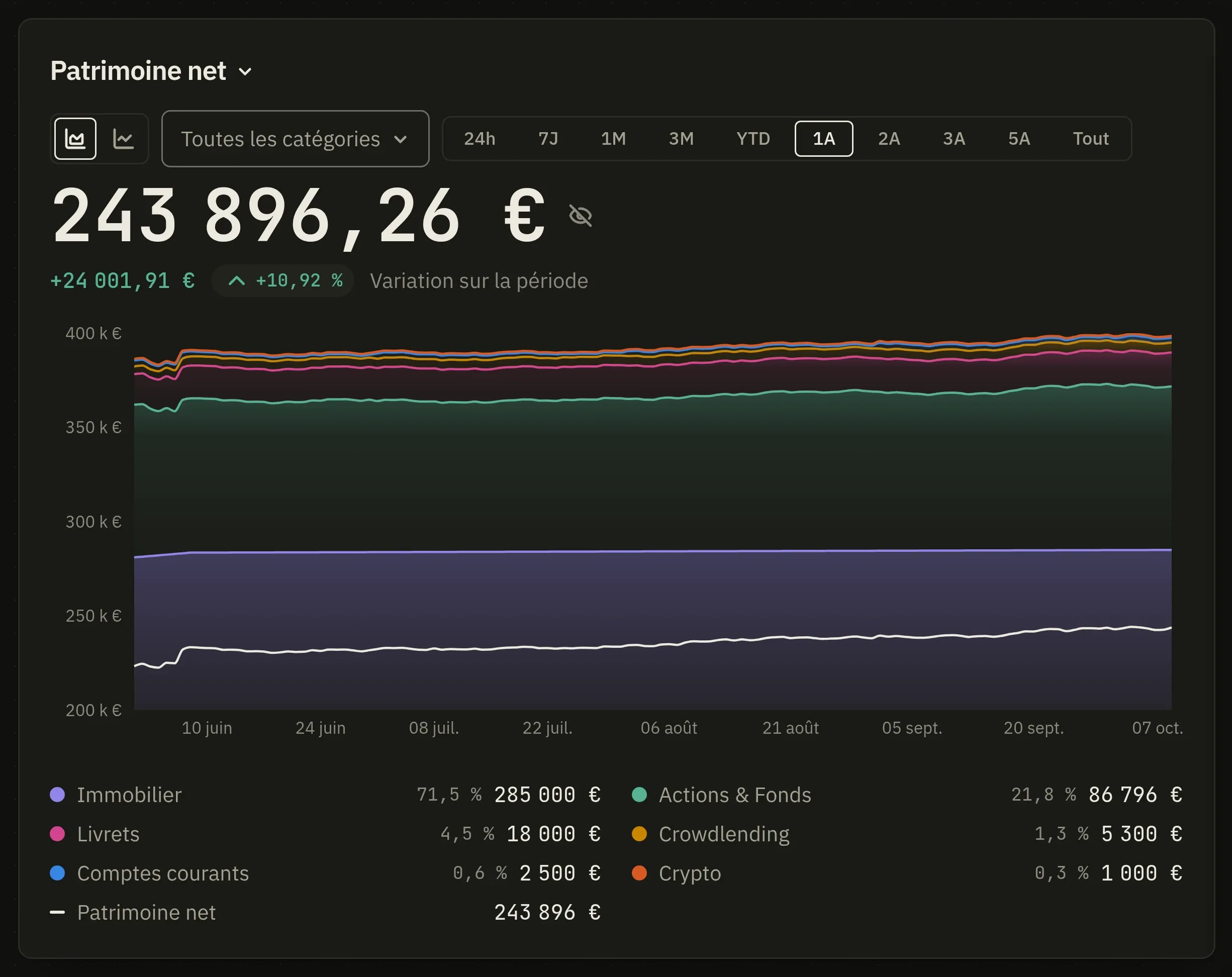Click the Crowdlending legend label
The width and height of the screenshot is (1232, 977).
724,835
